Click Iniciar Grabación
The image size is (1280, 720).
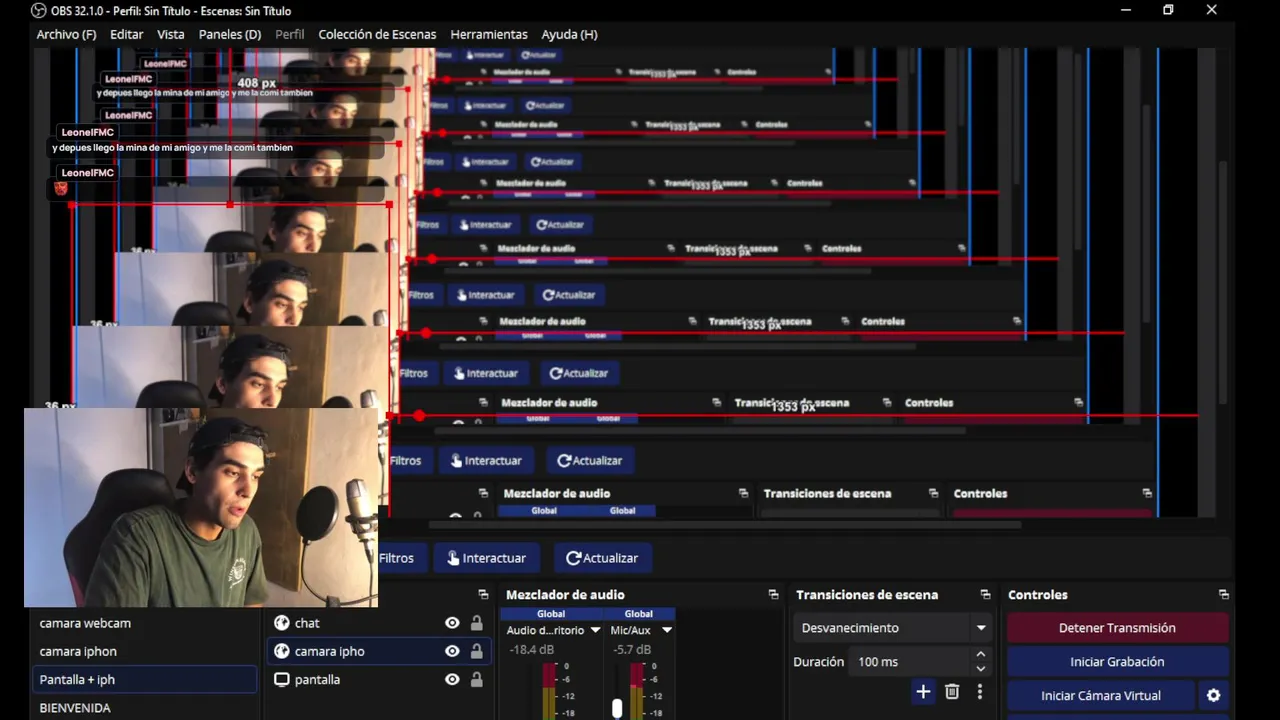pyautogui.click(x=1117, y=662)
